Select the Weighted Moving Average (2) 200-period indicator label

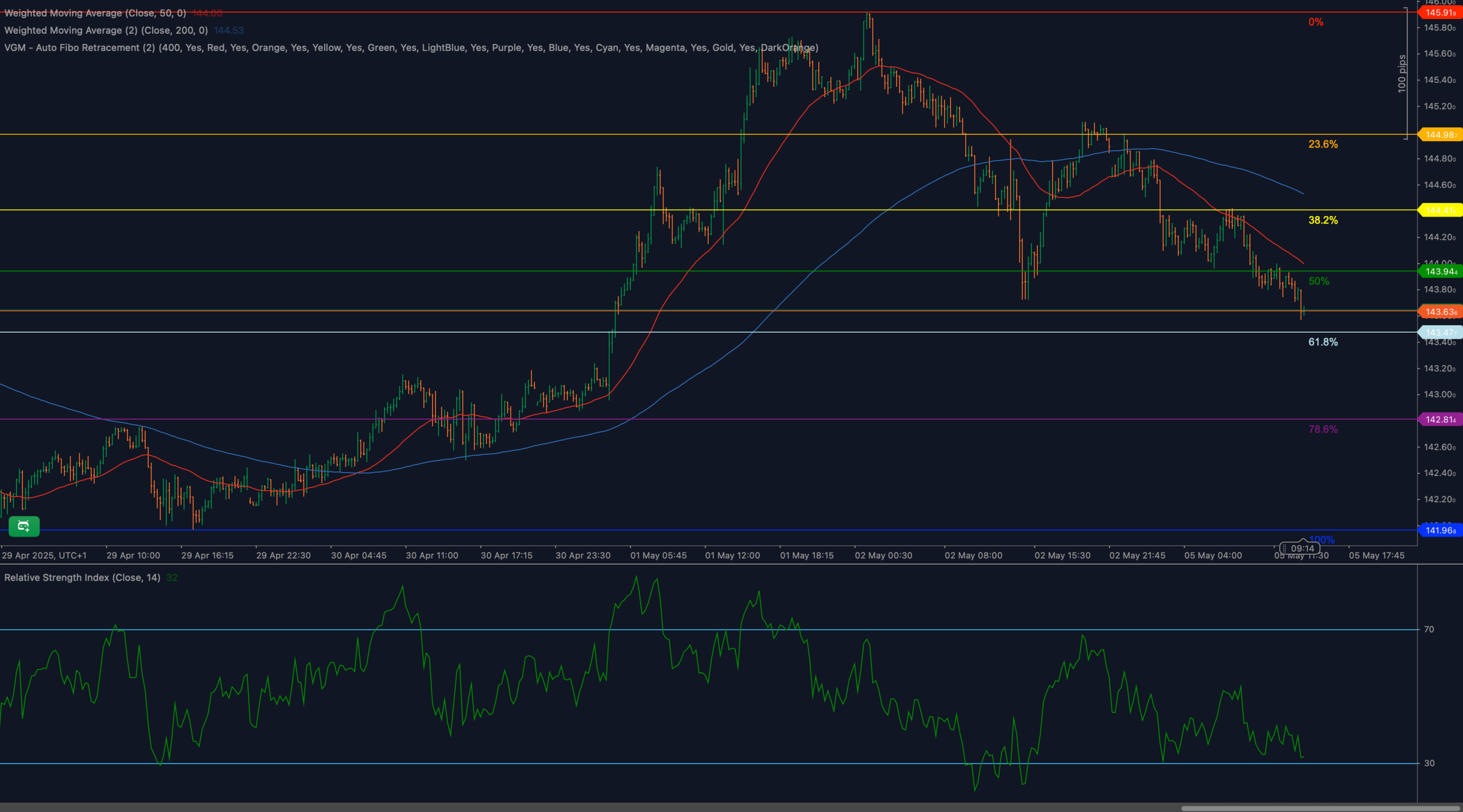click(106, 30)
